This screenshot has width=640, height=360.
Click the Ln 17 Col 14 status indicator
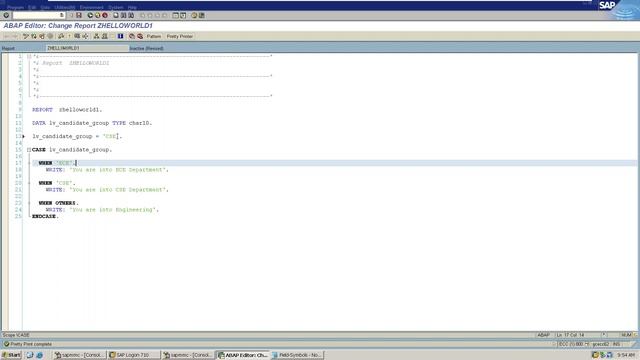pyautogui.click(x=570, y=335)
